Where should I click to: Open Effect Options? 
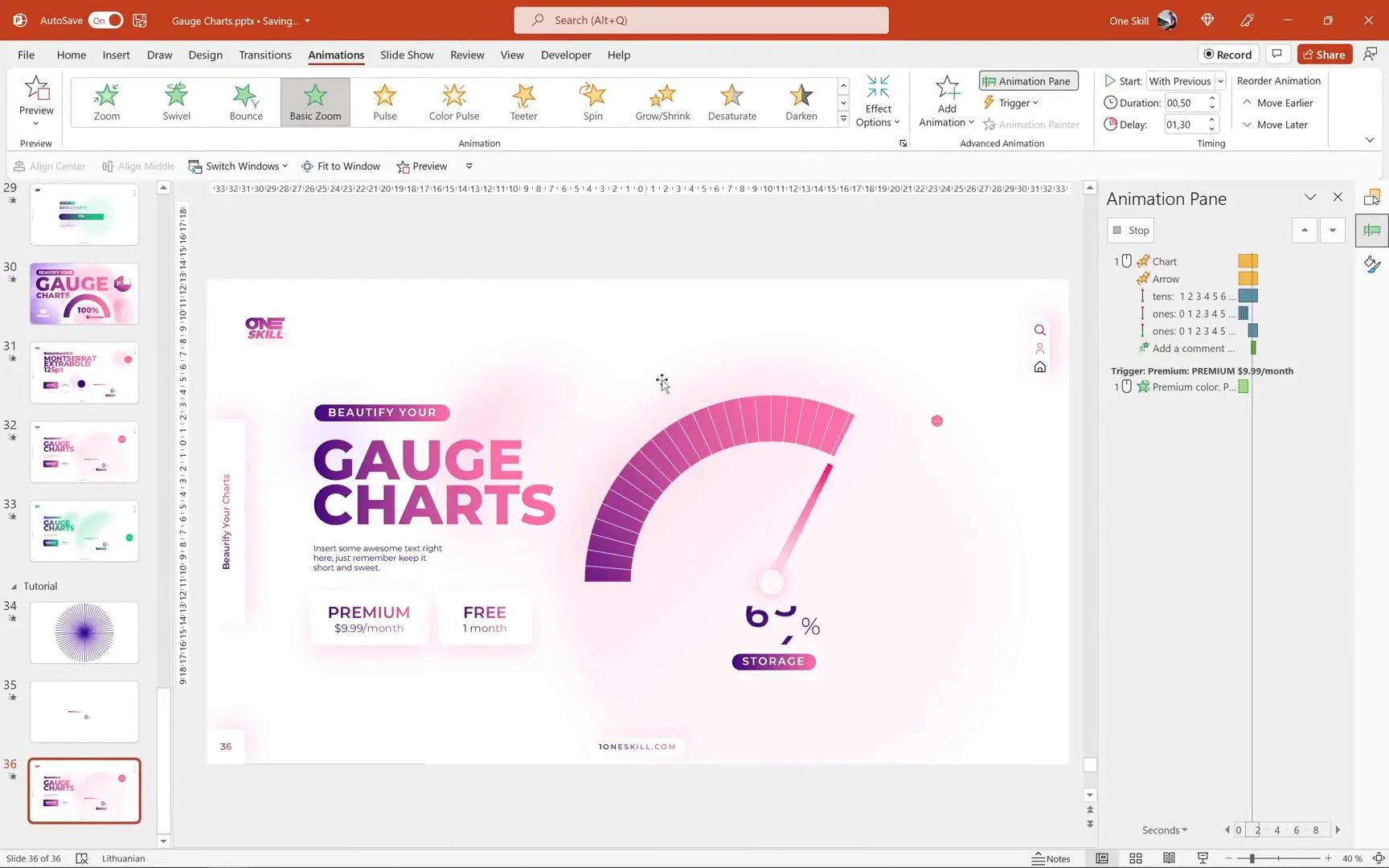[x=878, y=101]
